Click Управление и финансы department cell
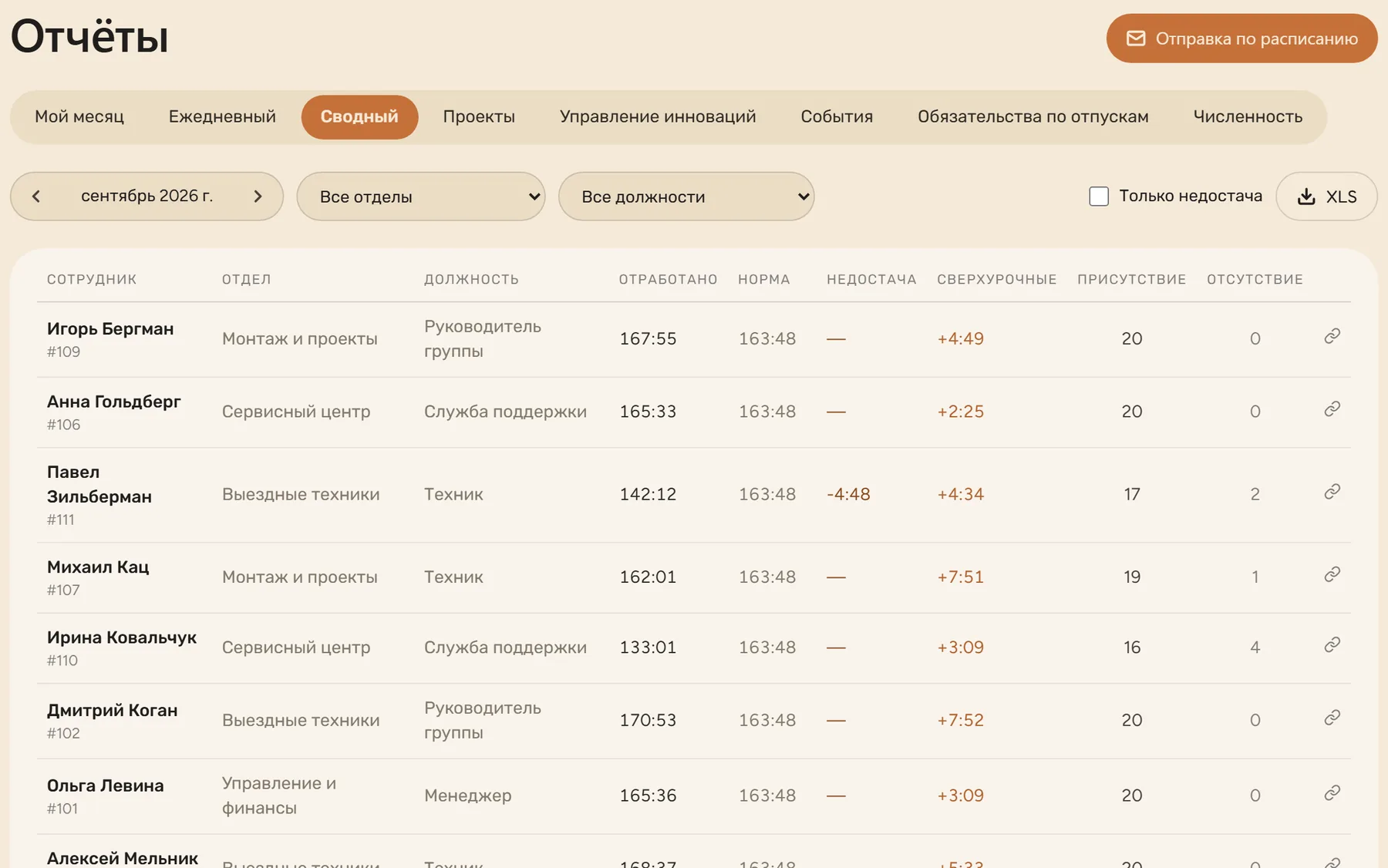 pyautogui.click(x=279, y=796)
